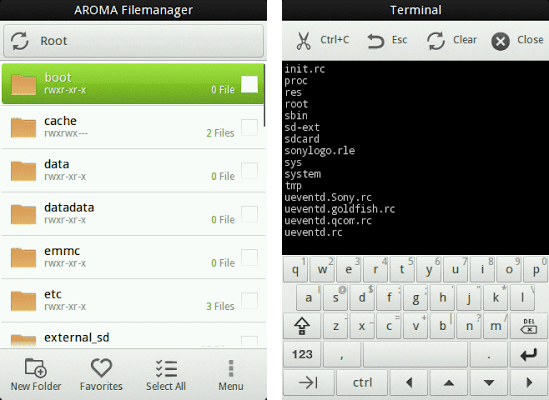The height and width of the screenshot is (400, 549).
Task: Open the data folder entry
Action: 133,170
